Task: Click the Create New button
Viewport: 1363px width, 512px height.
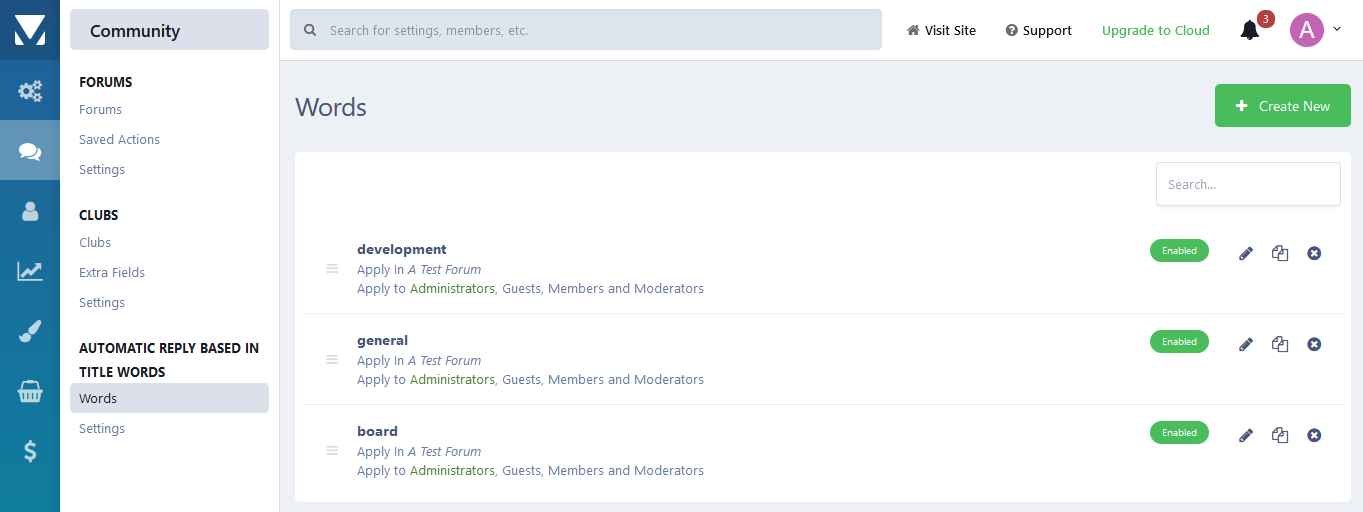Action: click(x=1282, y=106)
